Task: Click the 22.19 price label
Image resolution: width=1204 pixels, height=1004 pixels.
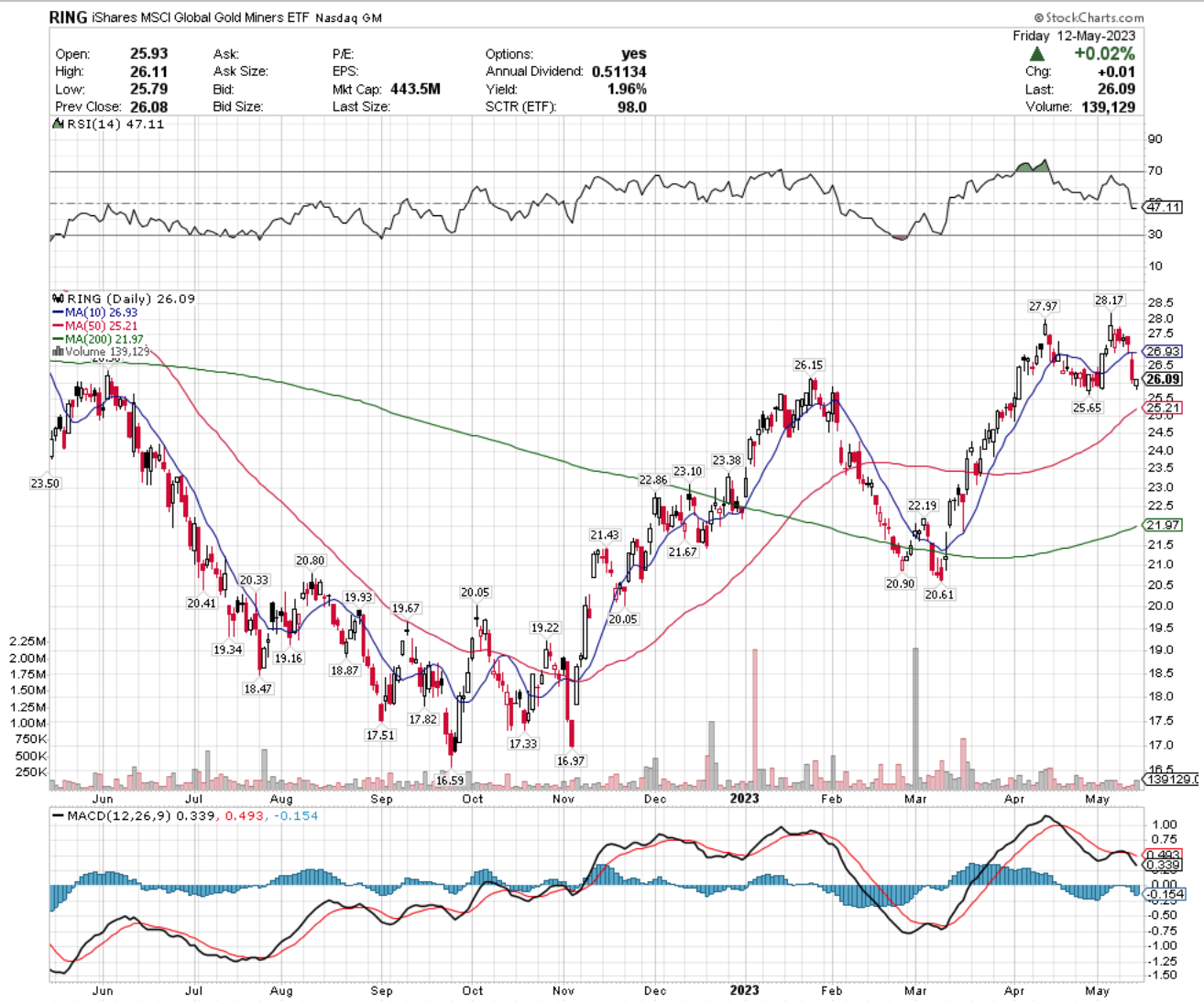Action: coord(923,505)
